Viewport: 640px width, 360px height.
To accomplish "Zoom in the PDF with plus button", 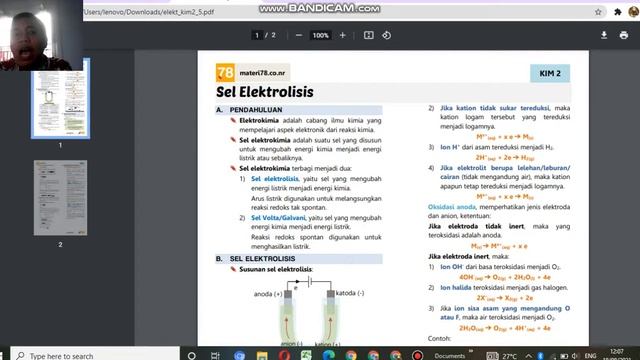I will (342, 36).
